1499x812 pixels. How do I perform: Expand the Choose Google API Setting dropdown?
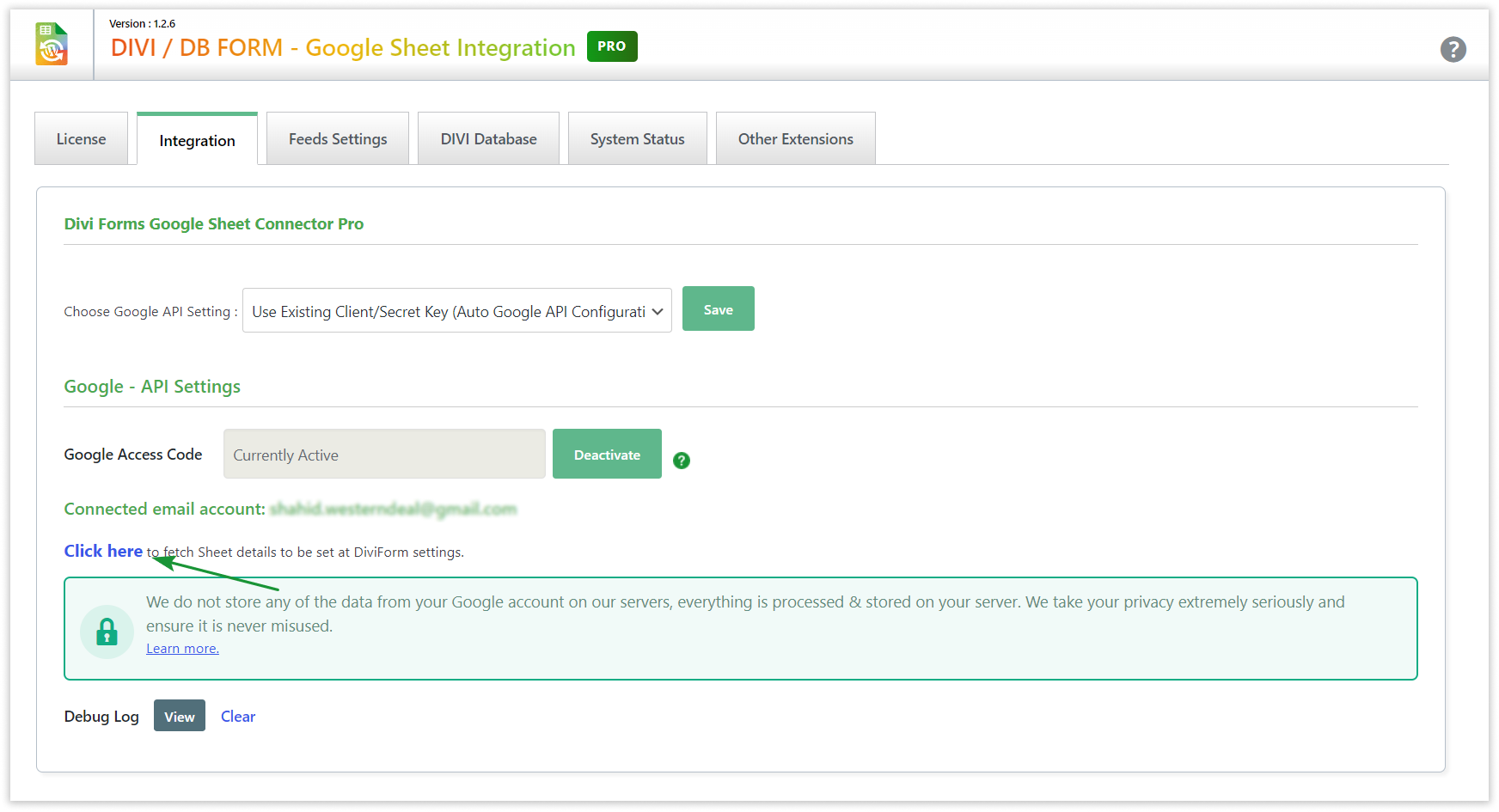click(456, 311)
